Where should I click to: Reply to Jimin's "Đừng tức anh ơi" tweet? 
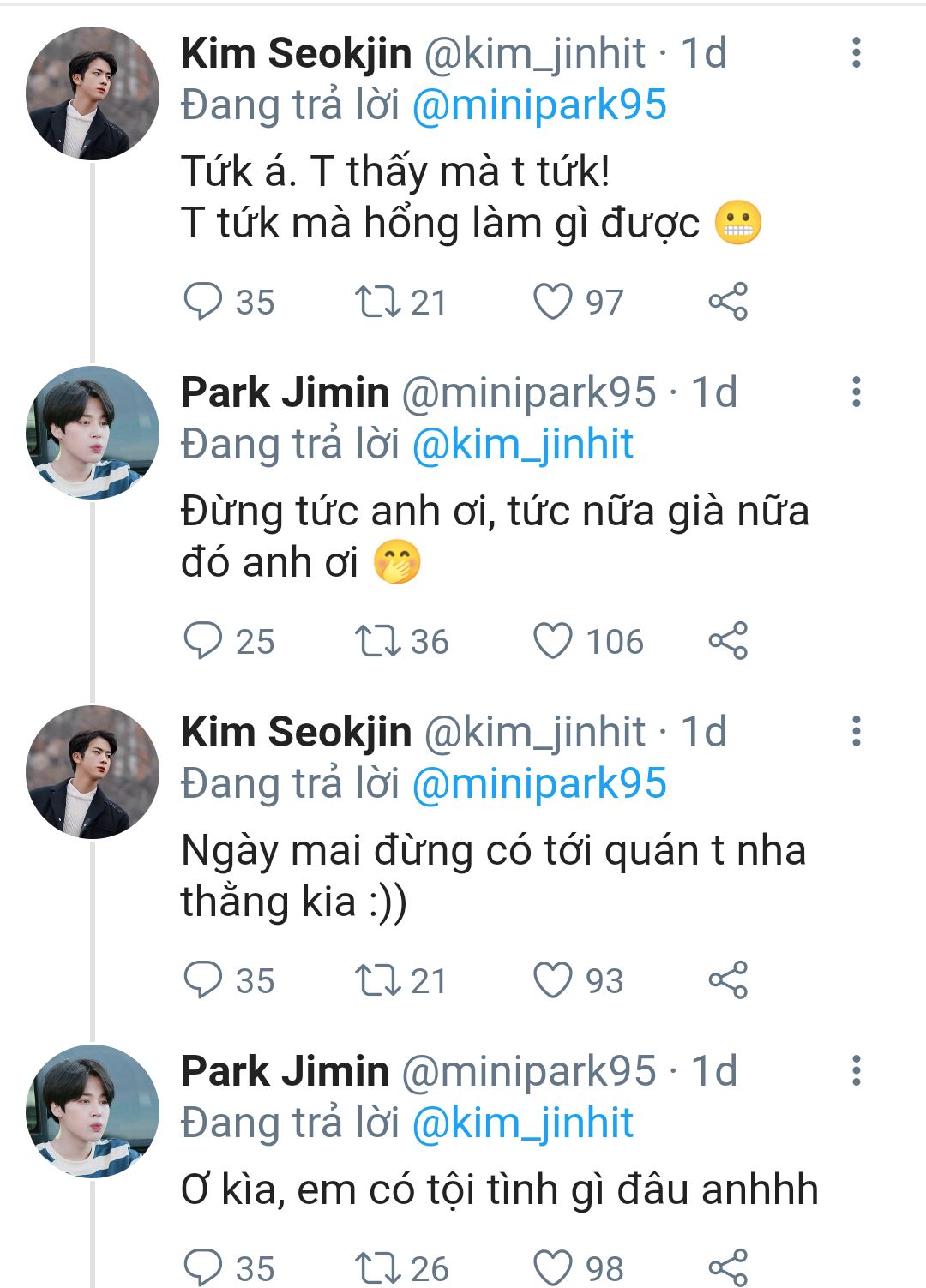pos(203,641)
